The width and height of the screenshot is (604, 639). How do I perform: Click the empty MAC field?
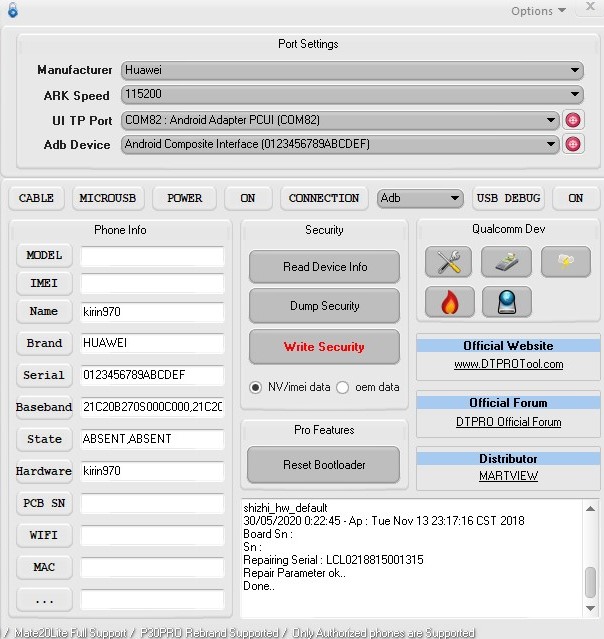coord(152,567)
